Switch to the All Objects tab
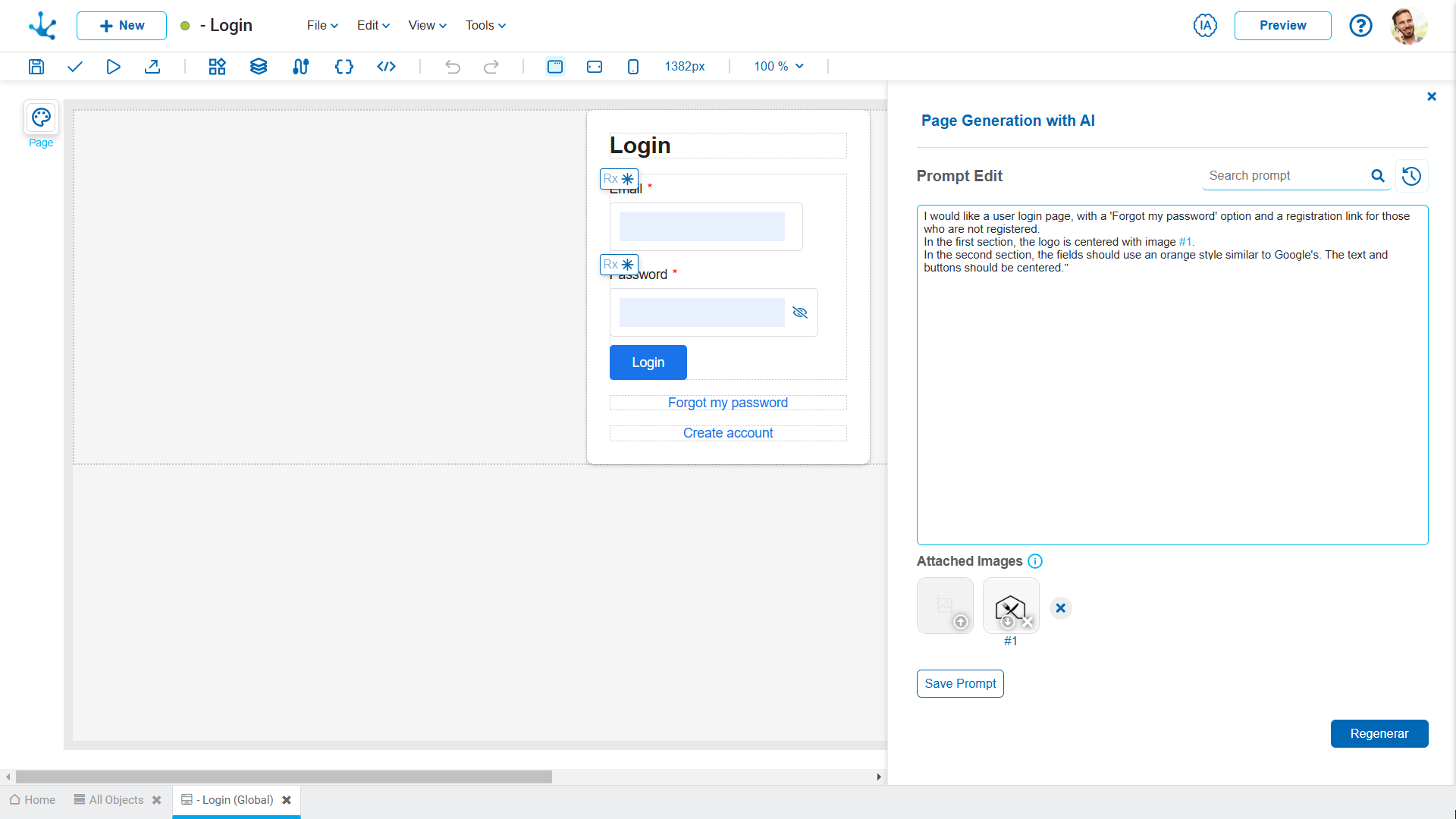This screenshot has width=1456, height=819. 115,800
